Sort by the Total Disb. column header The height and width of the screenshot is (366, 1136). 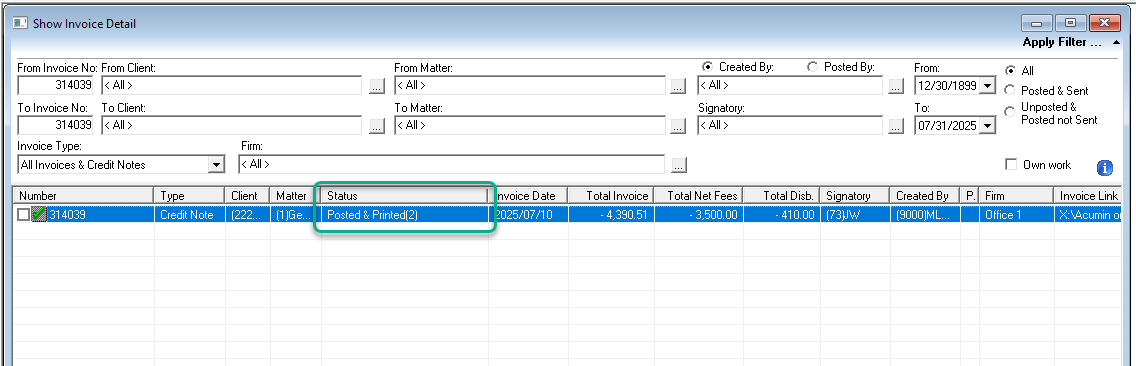click(781, 196)
